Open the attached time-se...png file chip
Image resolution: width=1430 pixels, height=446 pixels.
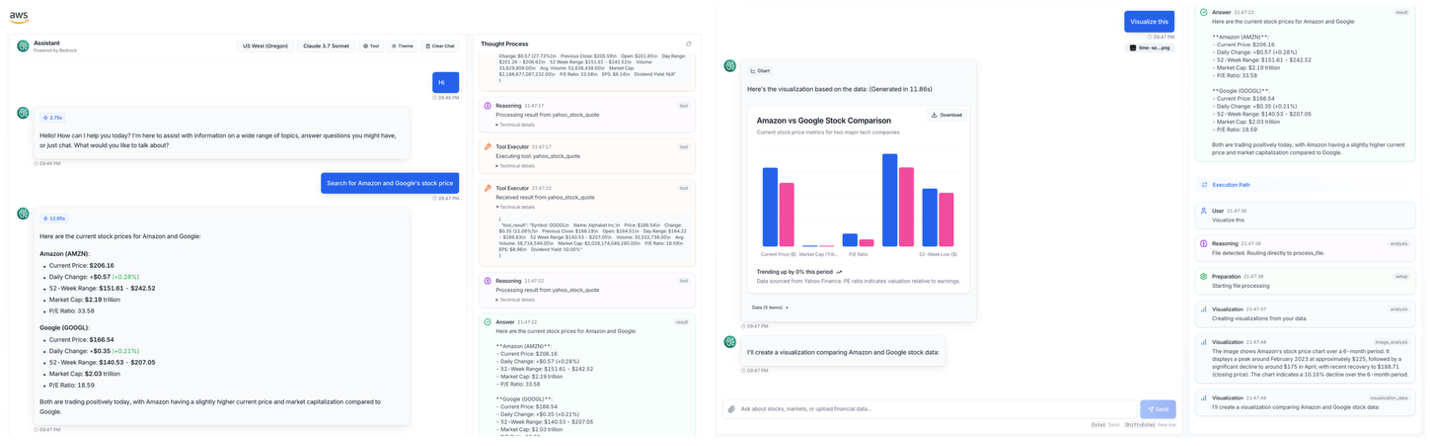tap(1151, 47)
